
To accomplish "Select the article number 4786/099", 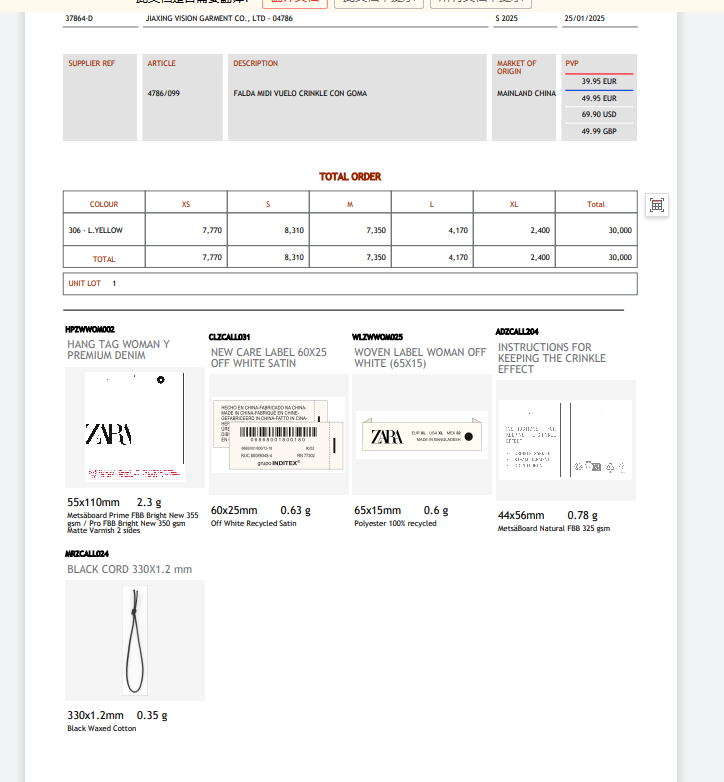I will click(164, 93).
